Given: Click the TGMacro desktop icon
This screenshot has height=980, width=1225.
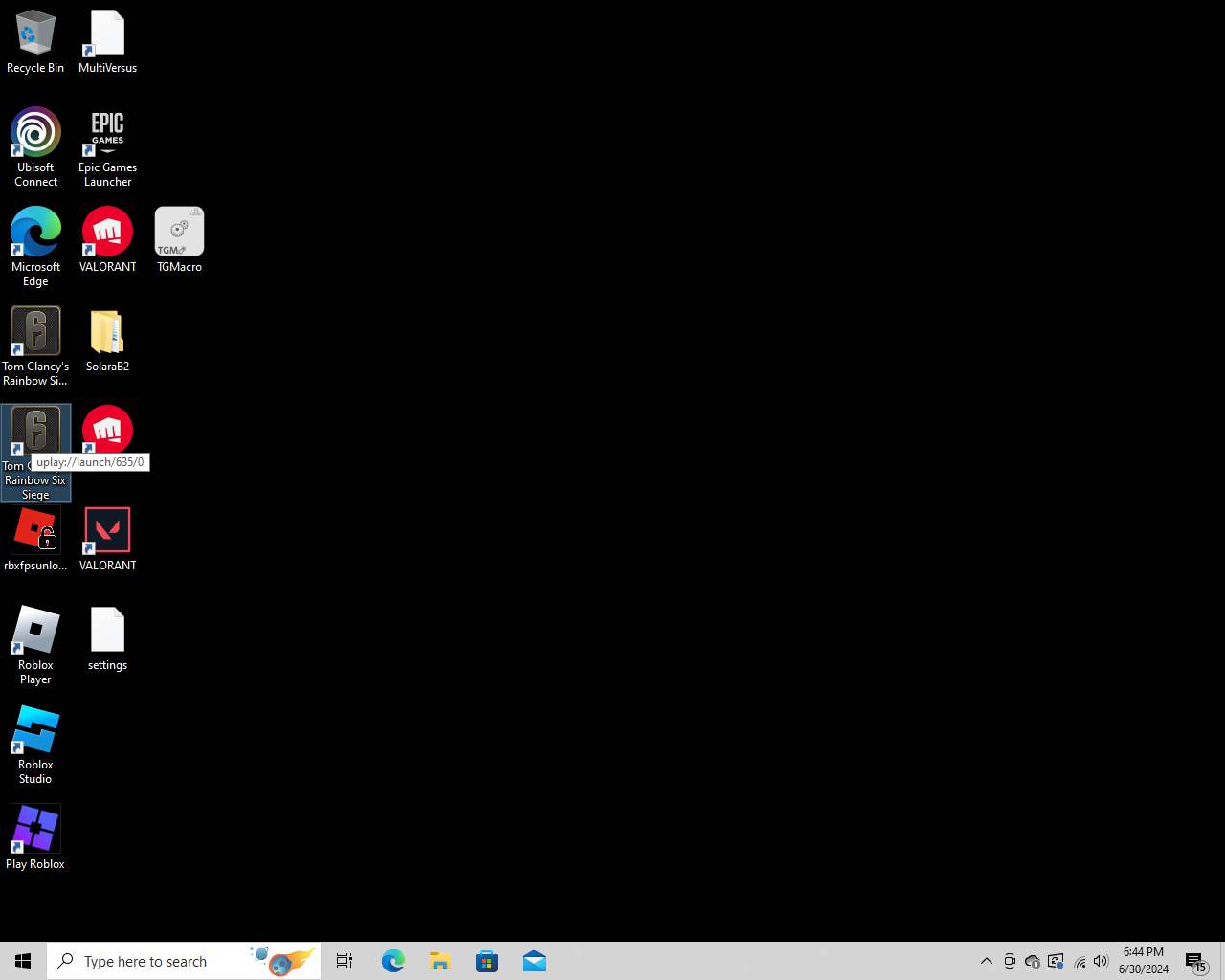Looking at the screenshot, I should pos(179,240).
